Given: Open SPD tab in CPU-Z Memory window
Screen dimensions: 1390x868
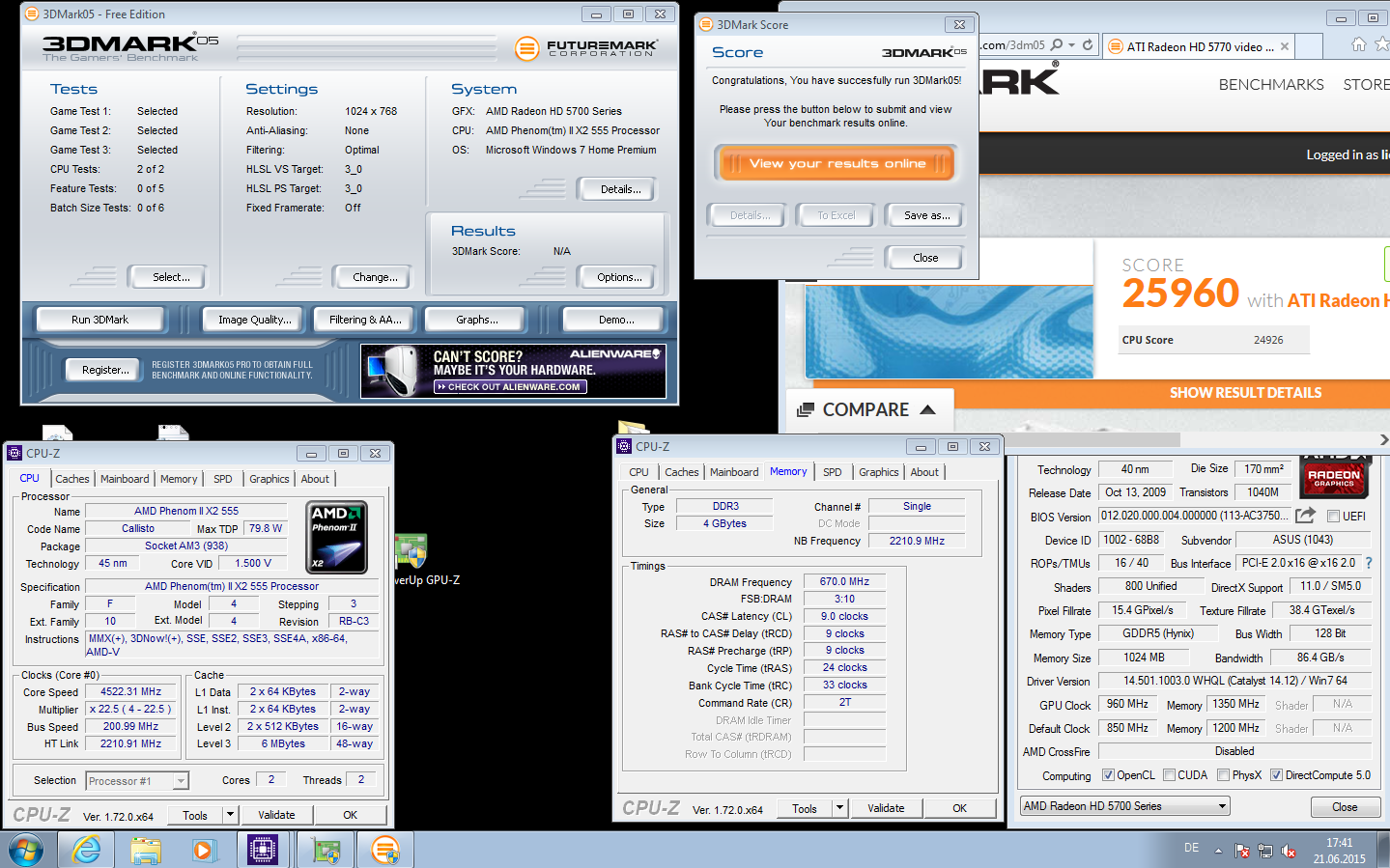Looking at the screenshot, I should pos(832,472).
